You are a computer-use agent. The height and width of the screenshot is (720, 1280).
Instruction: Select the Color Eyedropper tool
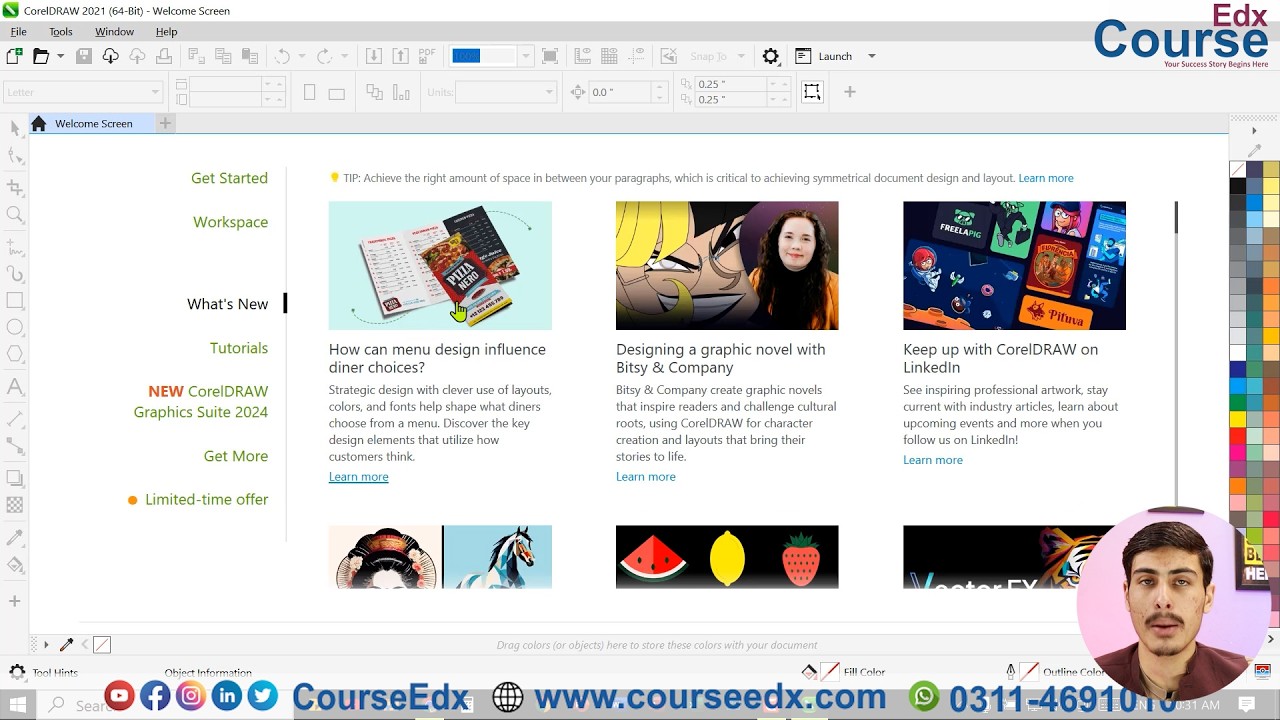pyautogui.click(x=14, y=538)
